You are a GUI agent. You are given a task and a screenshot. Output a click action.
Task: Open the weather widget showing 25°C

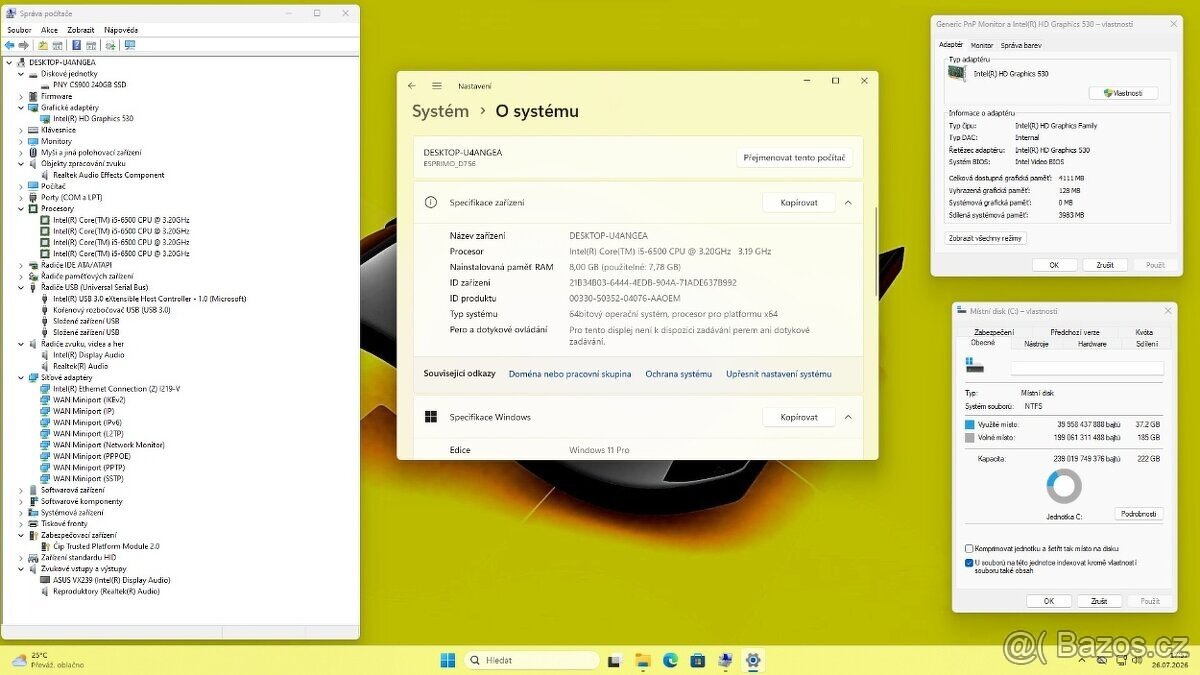tap(45, 660)
